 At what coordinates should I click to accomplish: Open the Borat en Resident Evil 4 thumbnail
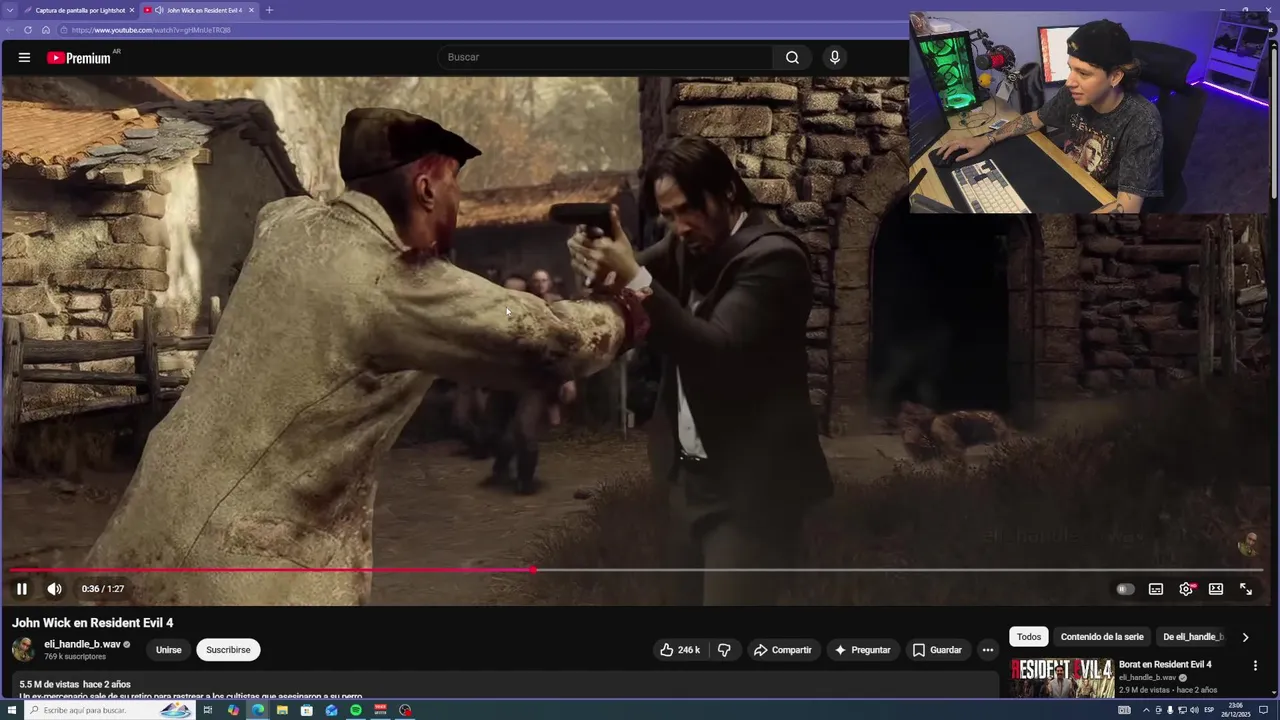(x=1062, y=678)
